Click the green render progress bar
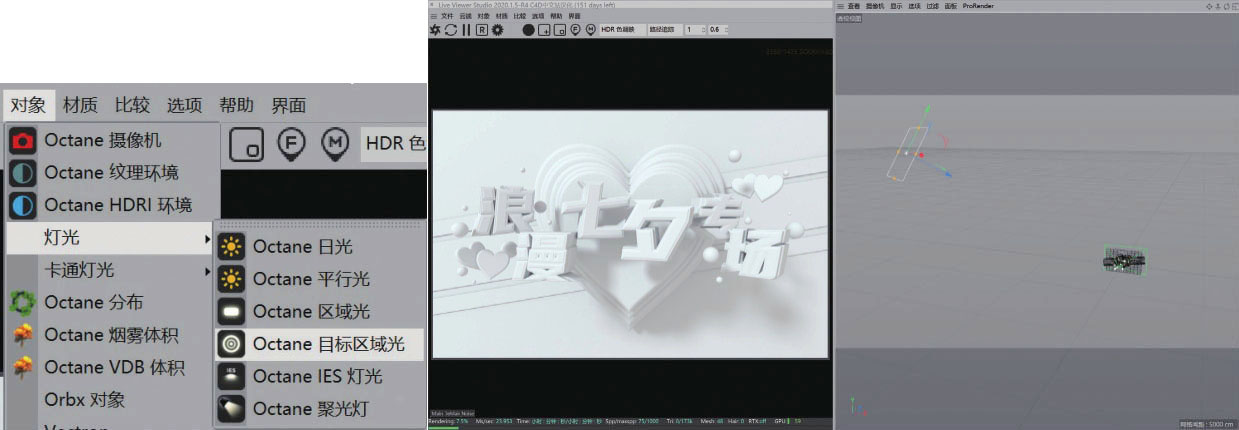The width and height of the screenshot is (1239, 430). 443,427
